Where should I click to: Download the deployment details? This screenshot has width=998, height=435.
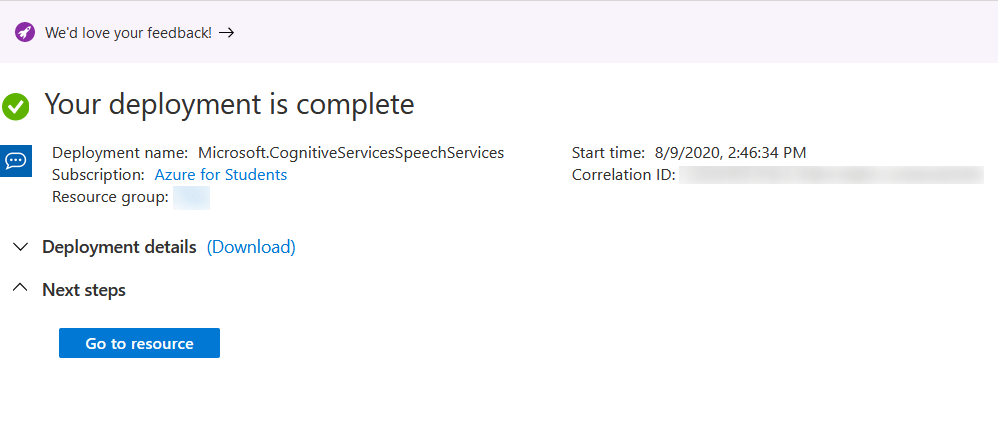coord(251,247)
